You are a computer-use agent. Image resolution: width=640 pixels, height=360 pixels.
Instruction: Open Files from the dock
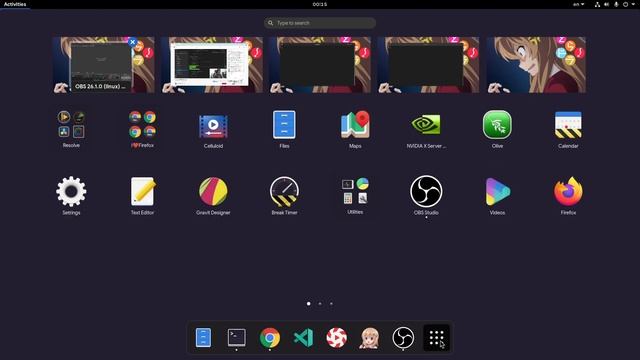click(x=203, y=338)
